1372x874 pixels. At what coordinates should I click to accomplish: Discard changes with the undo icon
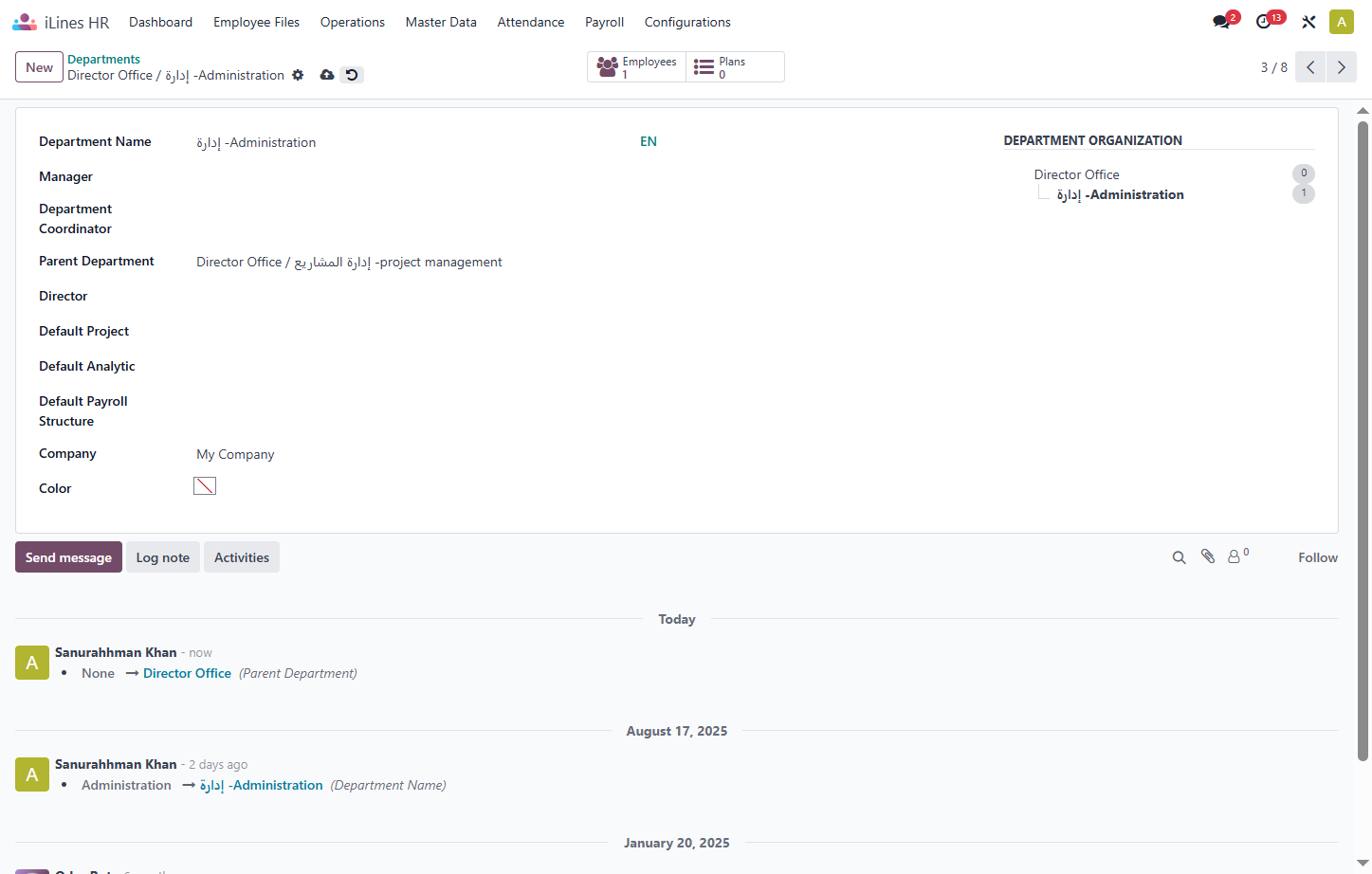pos(352,75)
